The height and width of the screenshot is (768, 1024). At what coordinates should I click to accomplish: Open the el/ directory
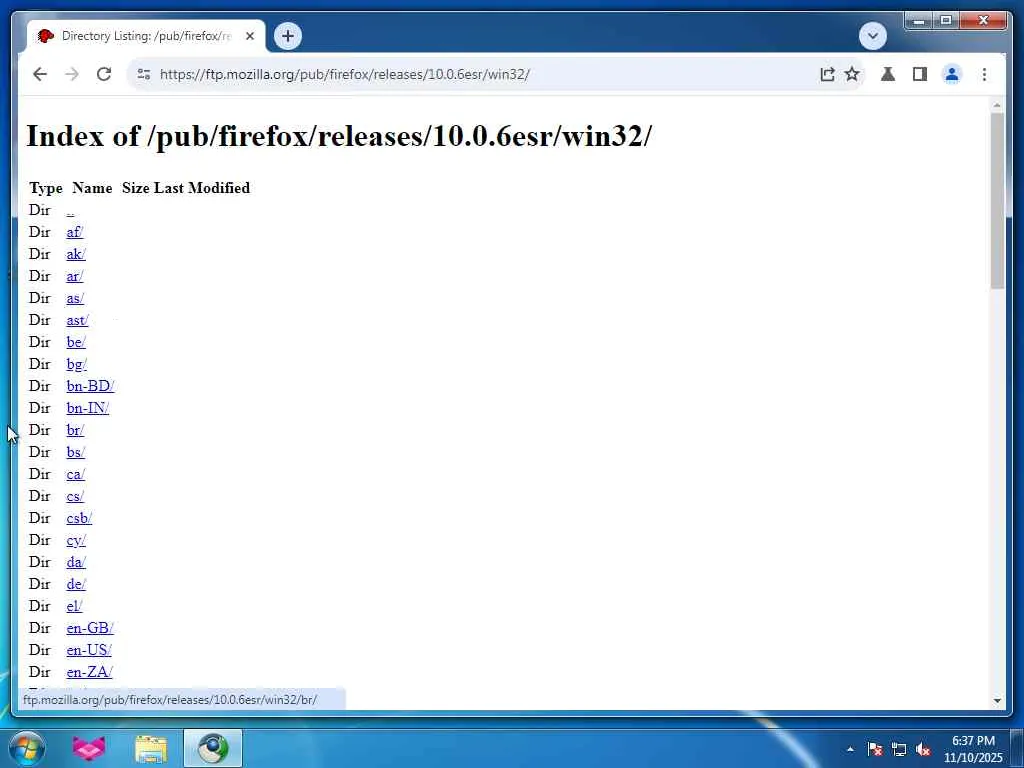[74, 606]
